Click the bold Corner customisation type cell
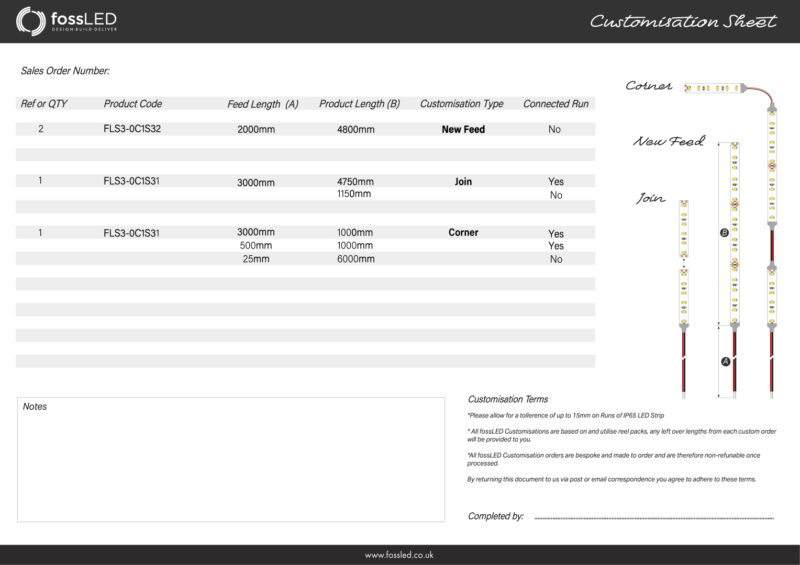This screenshot has height=565, width=800. click(x=463, y=233)
